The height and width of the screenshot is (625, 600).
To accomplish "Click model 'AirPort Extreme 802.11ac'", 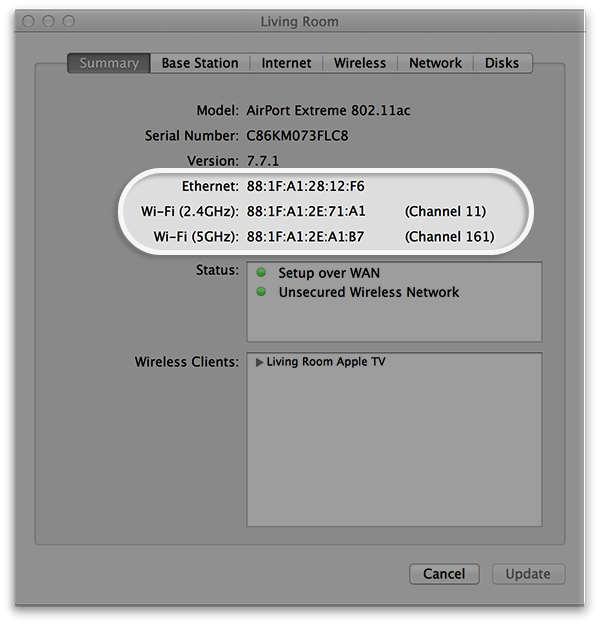I will pyautogui.click(x=328, y=110).
